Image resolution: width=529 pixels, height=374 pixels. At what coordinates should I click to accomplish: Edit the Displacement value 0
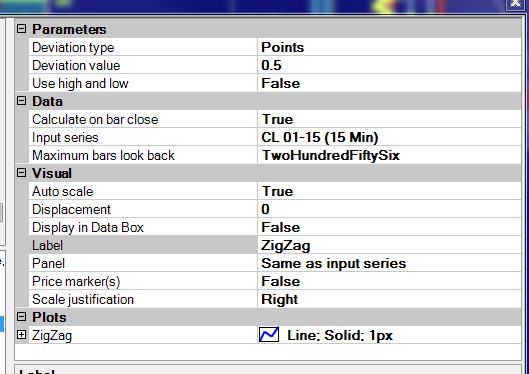389,209
